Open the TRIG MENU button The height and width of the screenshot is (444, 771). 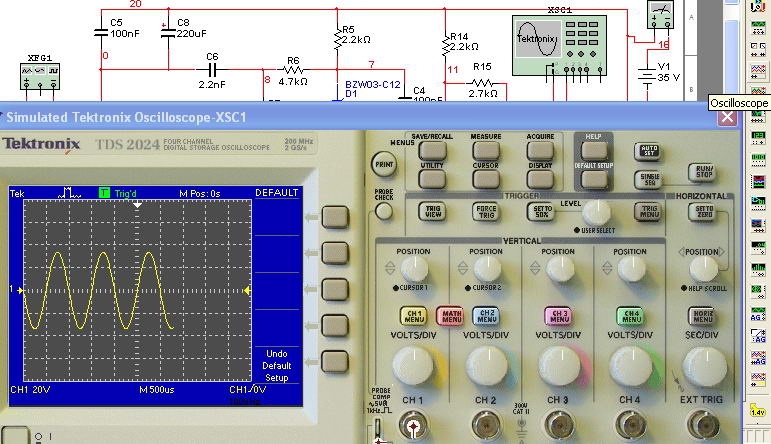648,212
